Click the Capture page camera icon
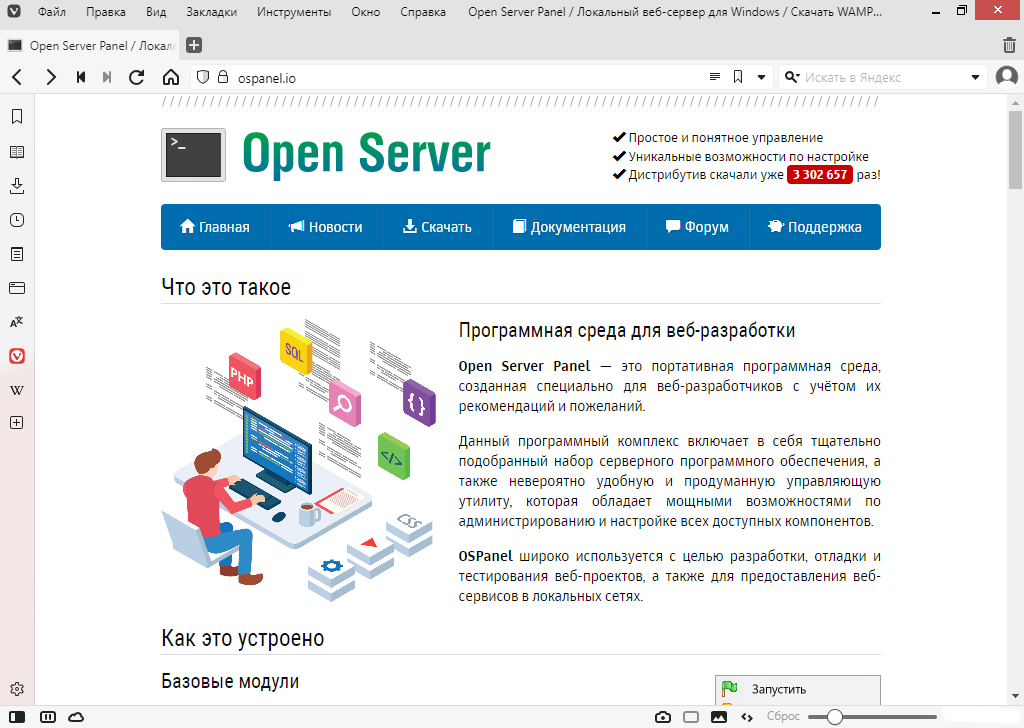 click(x=662, y=717)
